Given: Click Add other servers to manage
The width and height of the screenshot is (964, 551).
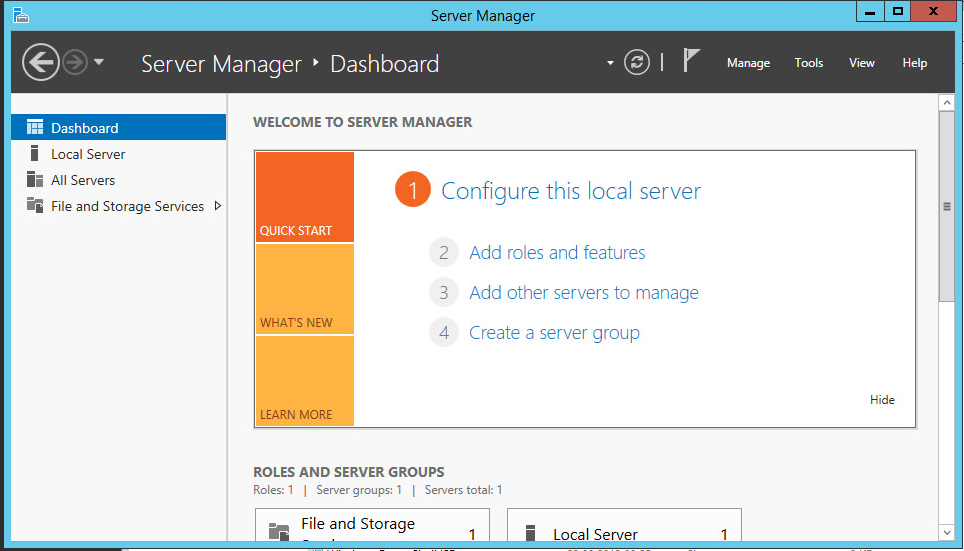Looking at the screenshot, I should tap(583, 293).
